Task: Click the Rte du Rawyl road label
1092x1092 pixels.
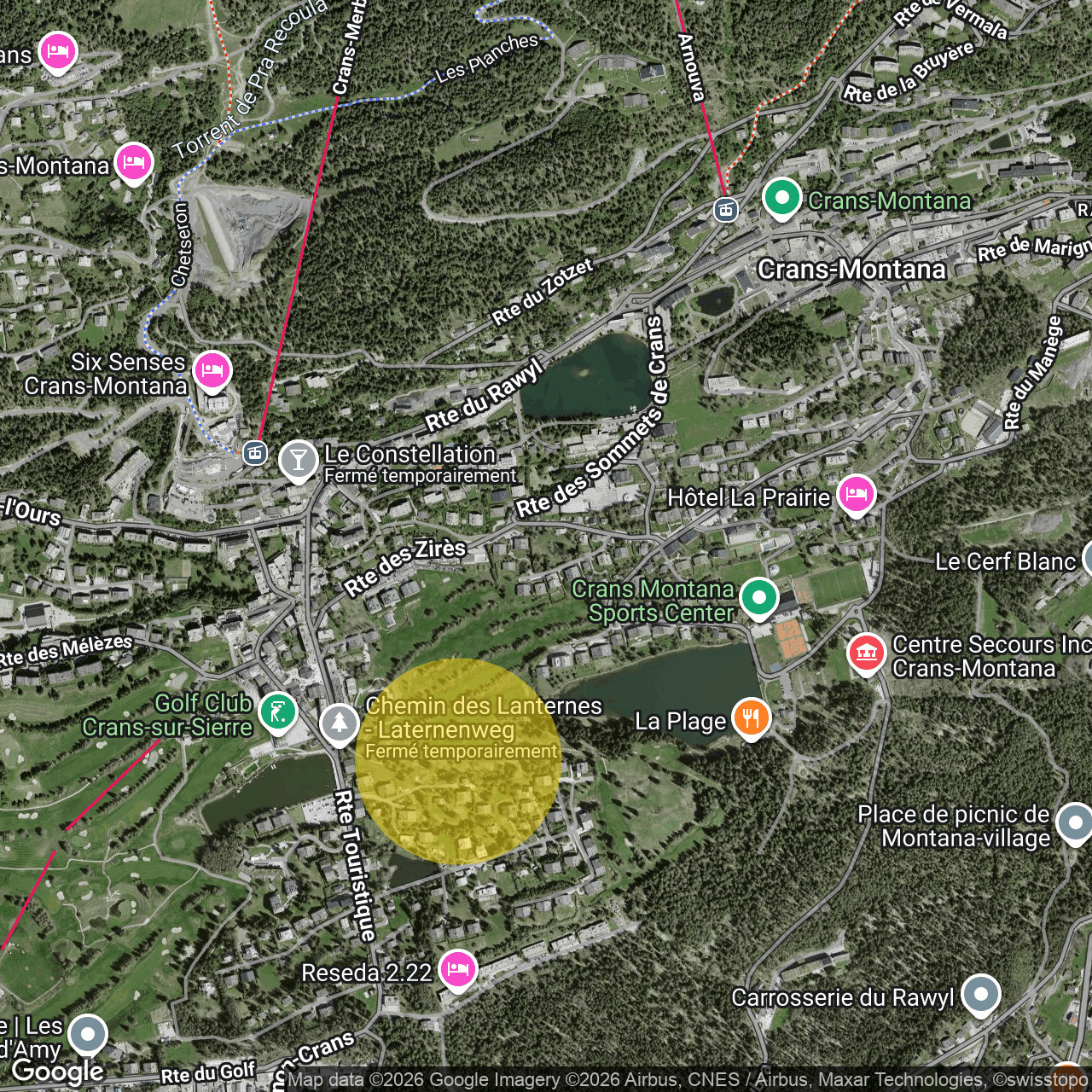Action: click(x=484, y=395)
